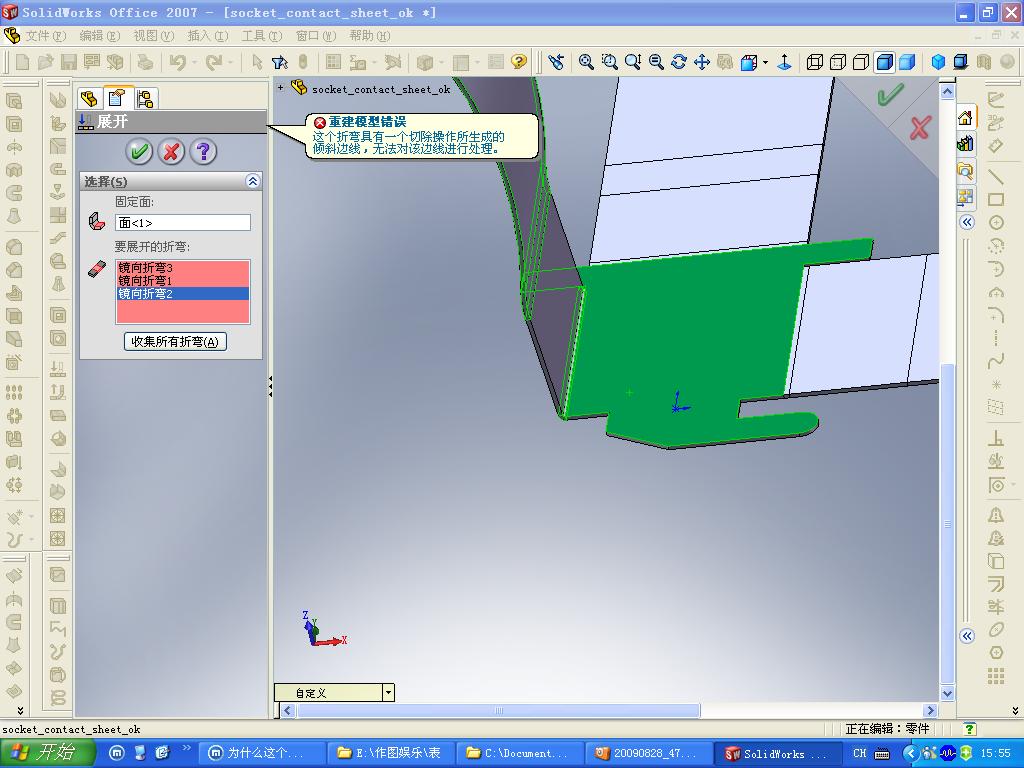This screenshot has height=768, width=1024.
Task: Switch to the E:\作图娱乐 taskbar folder
Action: point(390,754)
